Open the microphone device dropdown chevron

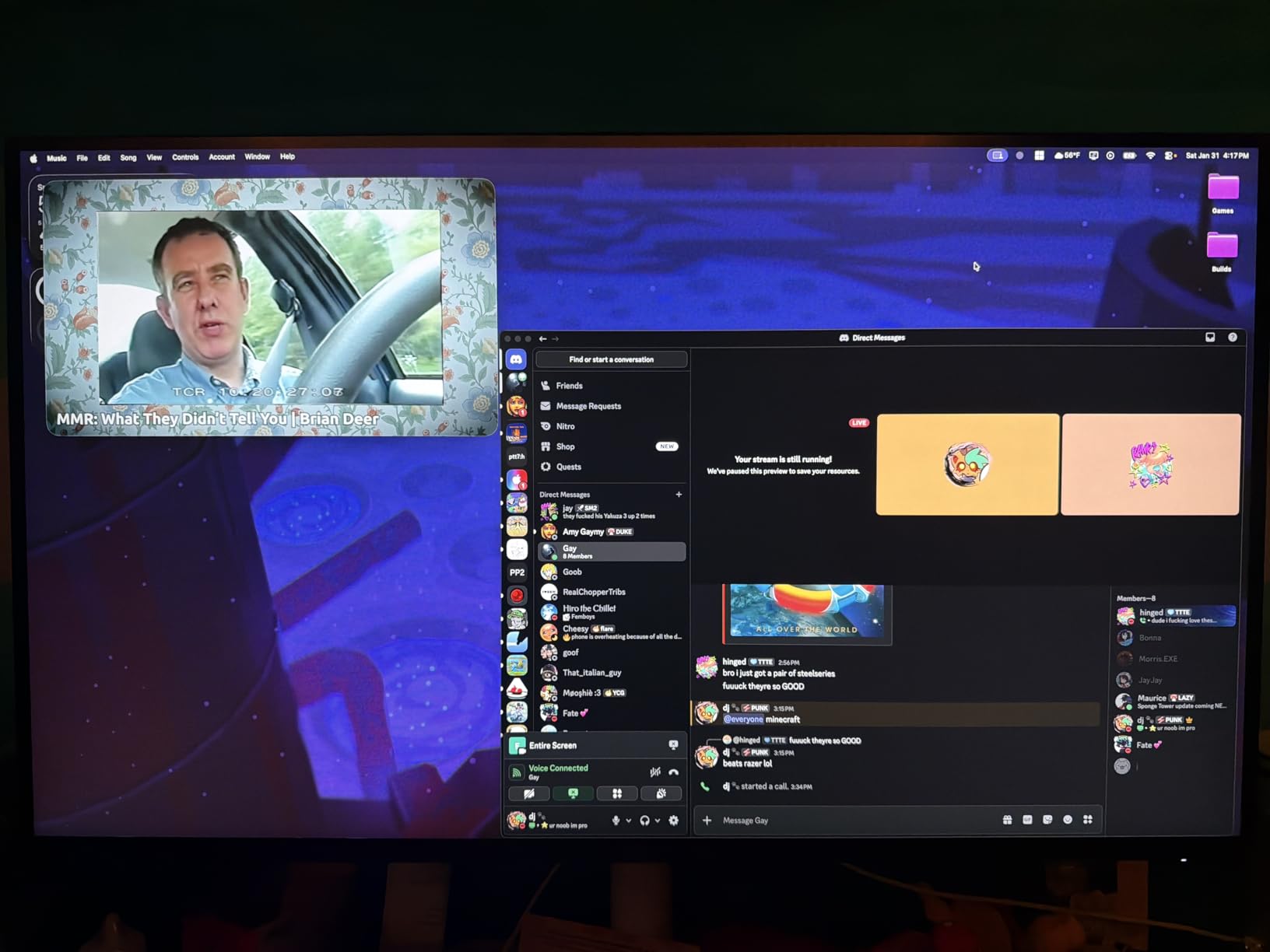[x=628, y=821]
